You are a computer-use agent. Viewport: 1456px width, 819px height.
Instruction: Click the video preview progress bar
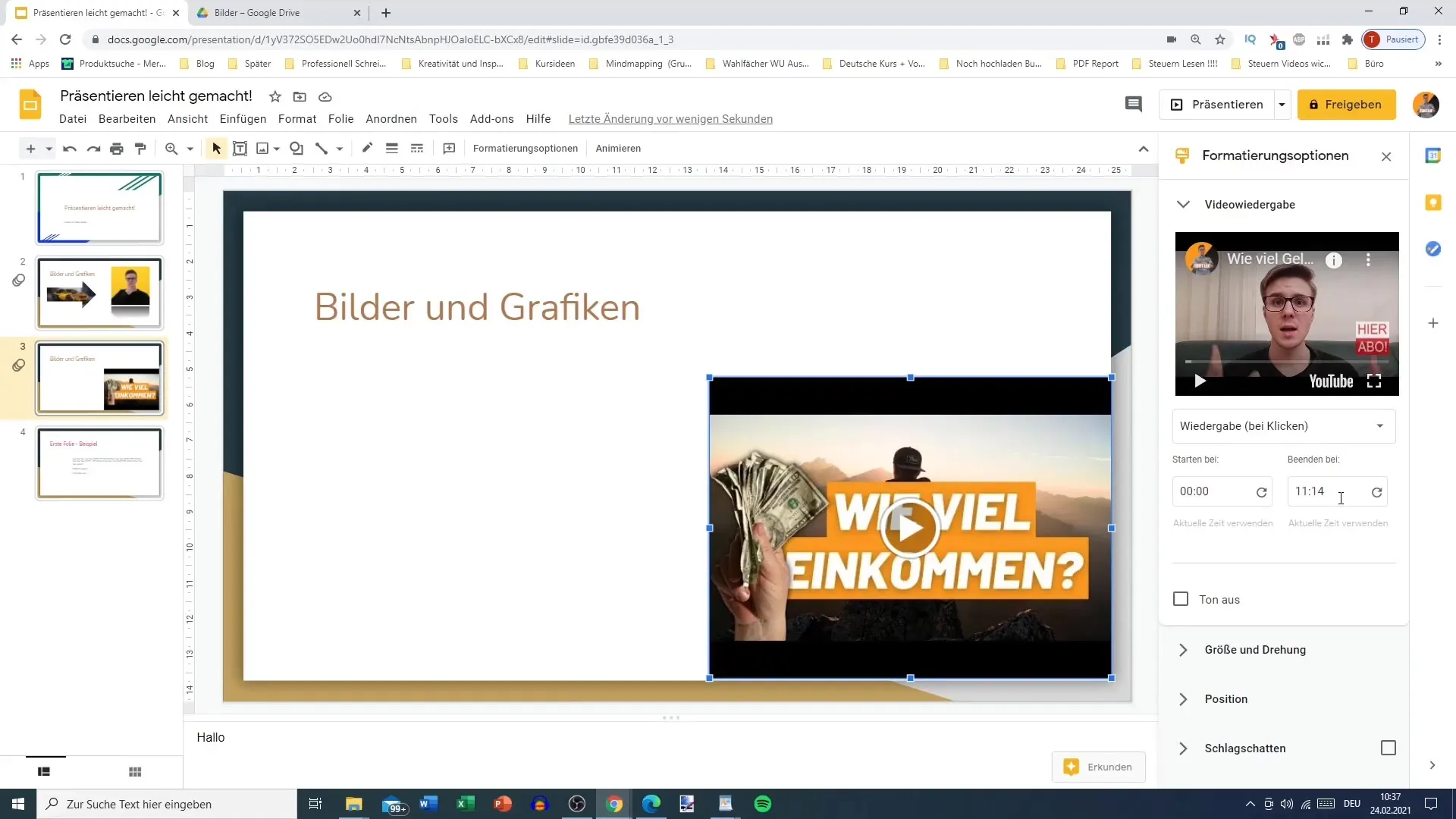pyautogui.click(x=1287, y=362)
